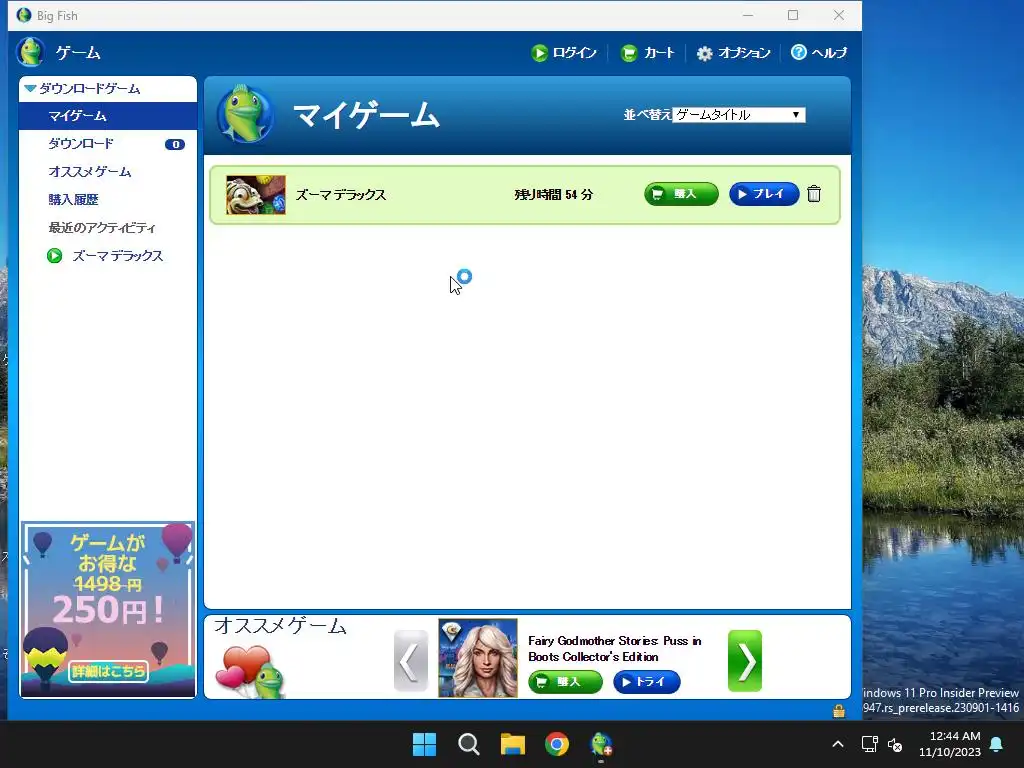Viewport: 1024px width, 768px height.
Task: Start ズーマ デラックス with the プレイ button
Action: (x=764, y=194)
